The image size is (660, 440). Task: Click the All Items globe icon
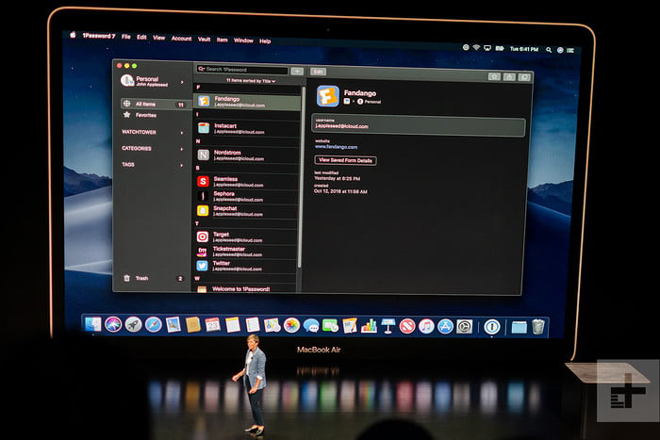point(127,104)
